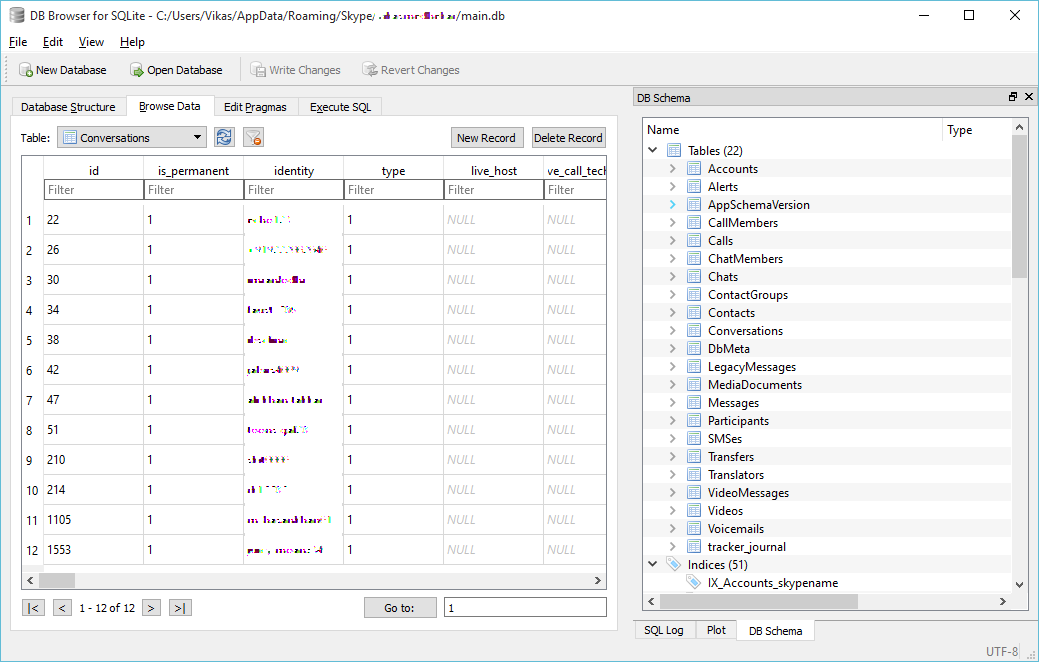The height and width of the screenshot is (662, 1039).
Task: Click the New Database toolbar icon
Action: (x=26, y=70)
